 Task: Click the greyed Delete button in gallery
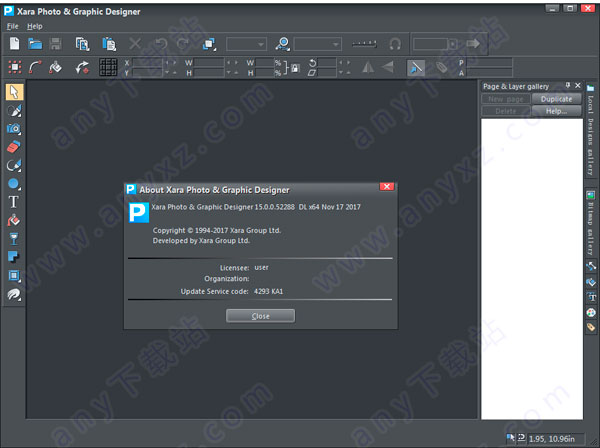[x=505, y=111]
